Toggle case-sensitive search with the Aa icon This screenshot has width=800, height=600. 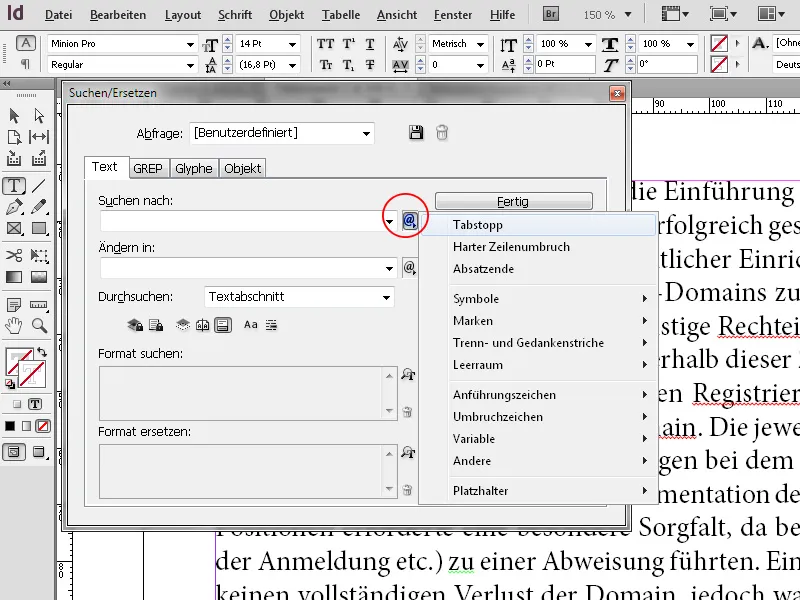point(250,325)
